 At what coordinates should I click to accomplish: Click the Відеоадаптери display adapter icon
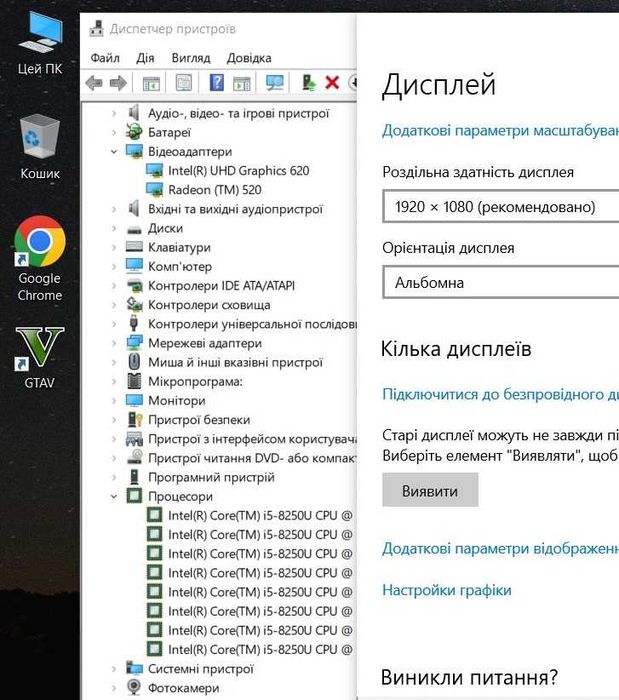pyautogui.click(x=134, y=151)
